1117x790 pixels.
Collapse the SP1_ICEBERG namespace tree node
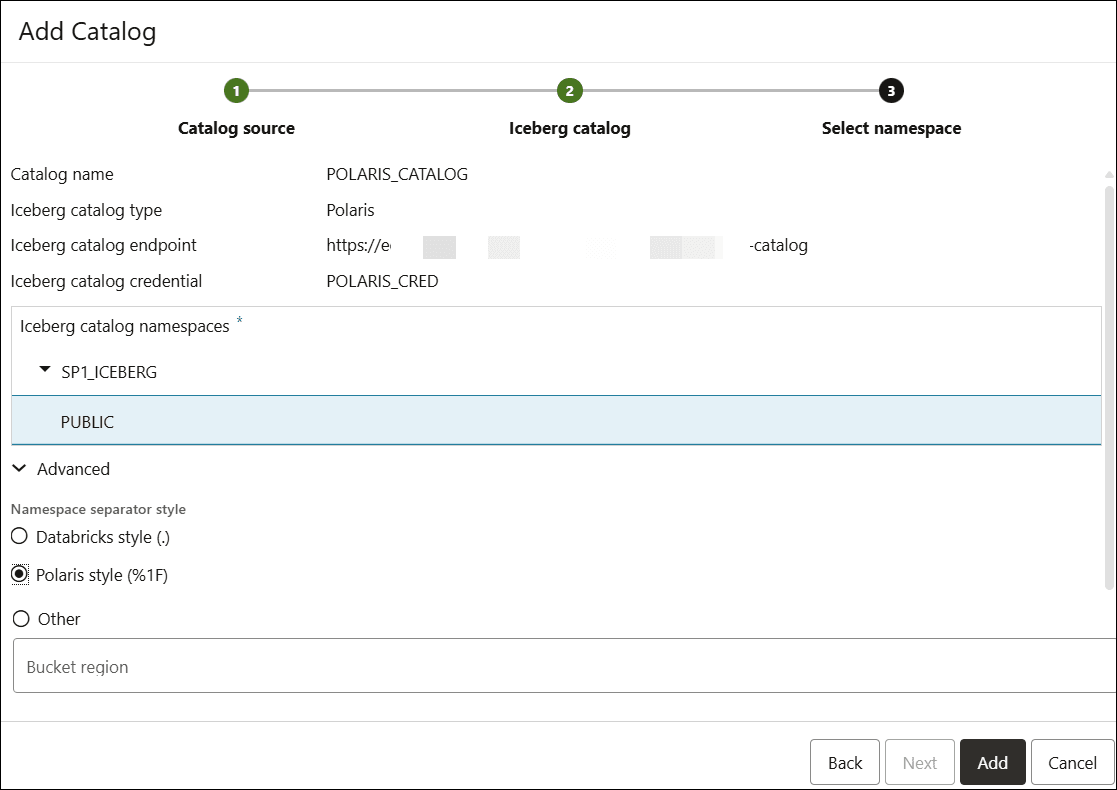click(45, 370)
